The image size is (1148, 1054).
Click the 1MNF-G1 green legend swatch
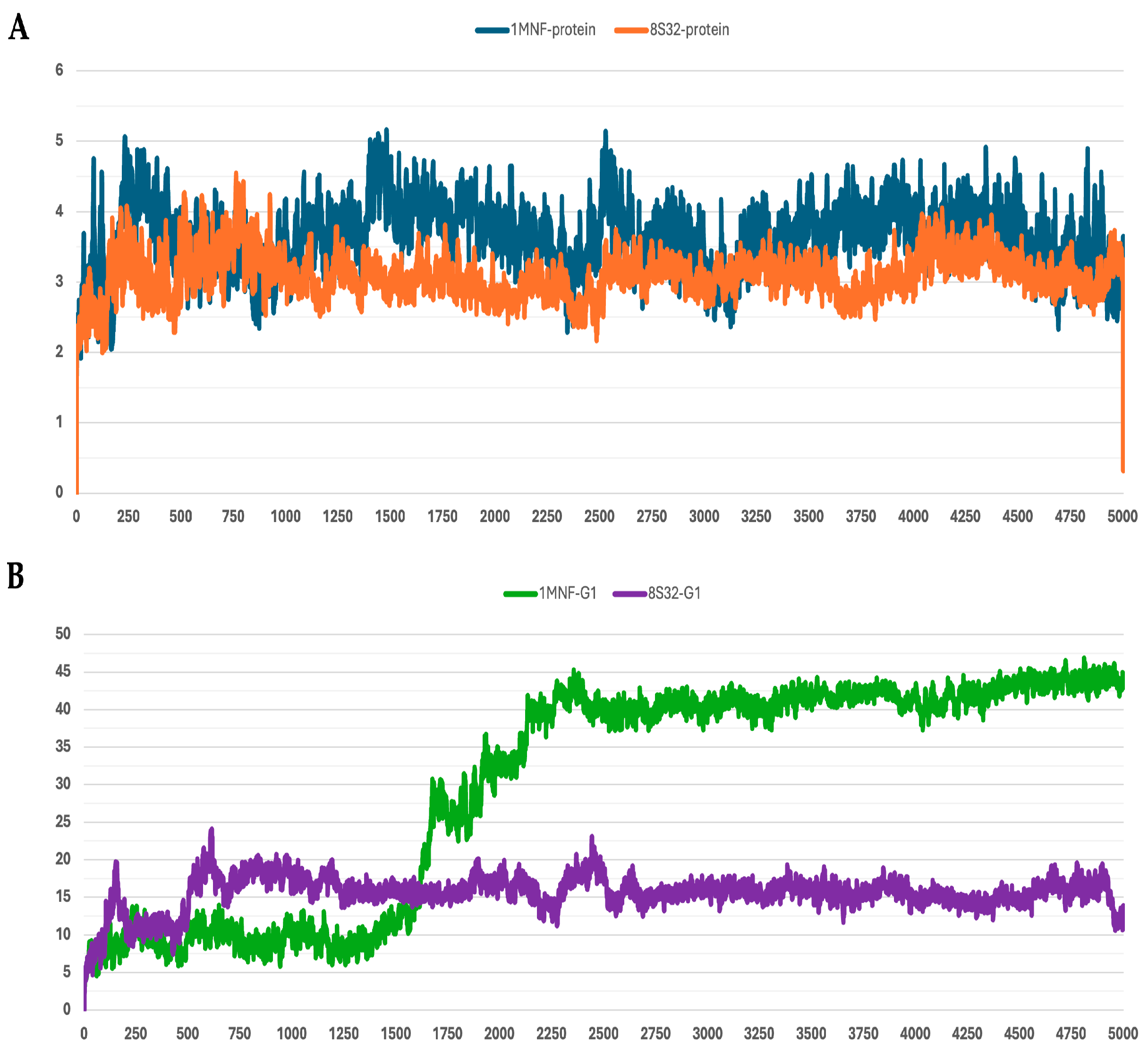(x=520, y=594)
